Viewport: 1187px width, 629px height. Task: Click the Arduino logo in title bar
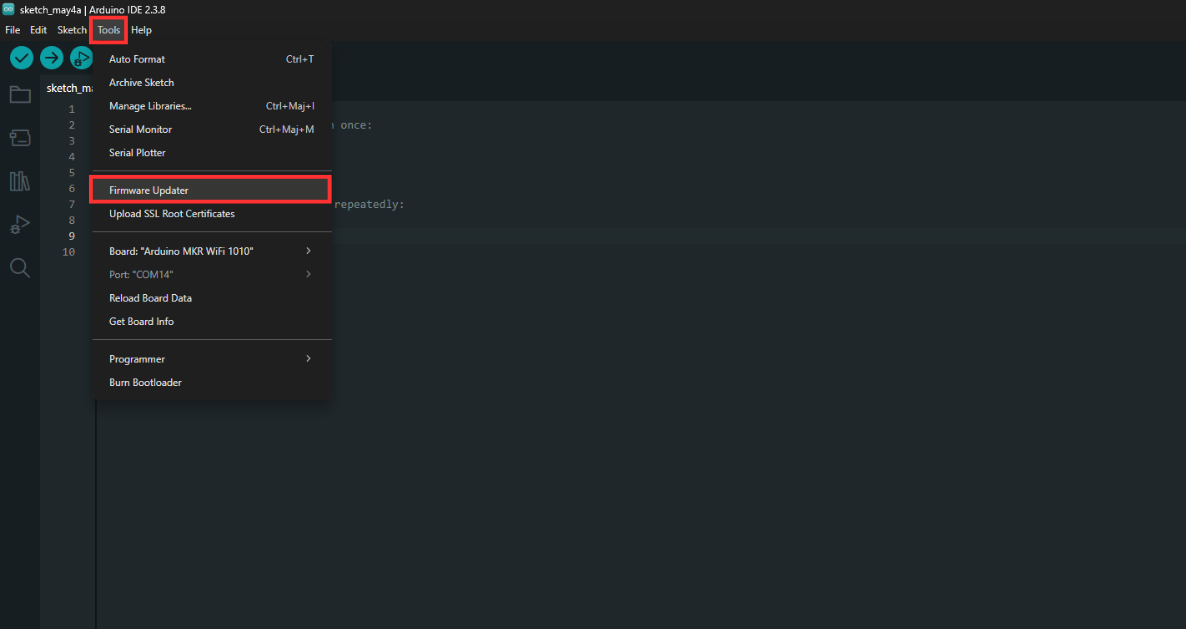tap(8, 10)
